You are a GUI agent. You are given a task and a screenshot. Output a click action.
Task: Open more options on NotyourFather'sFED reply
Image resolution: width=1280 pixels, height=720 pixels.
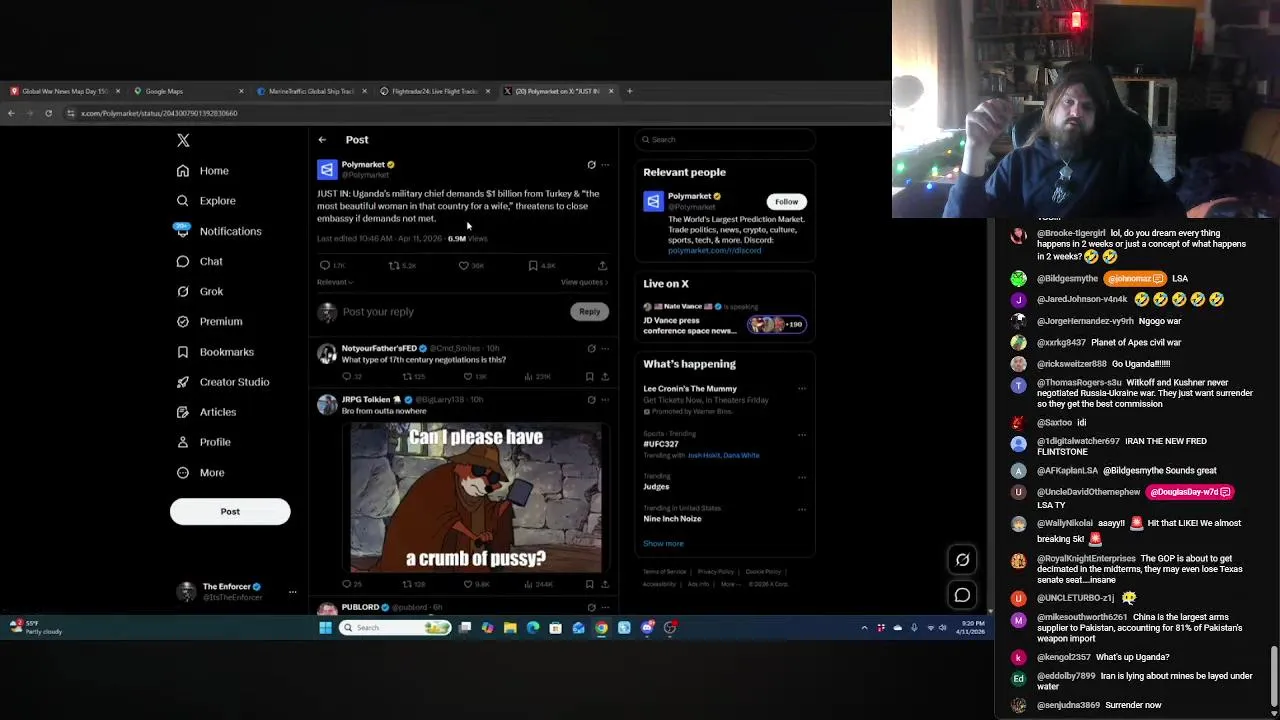604,349
